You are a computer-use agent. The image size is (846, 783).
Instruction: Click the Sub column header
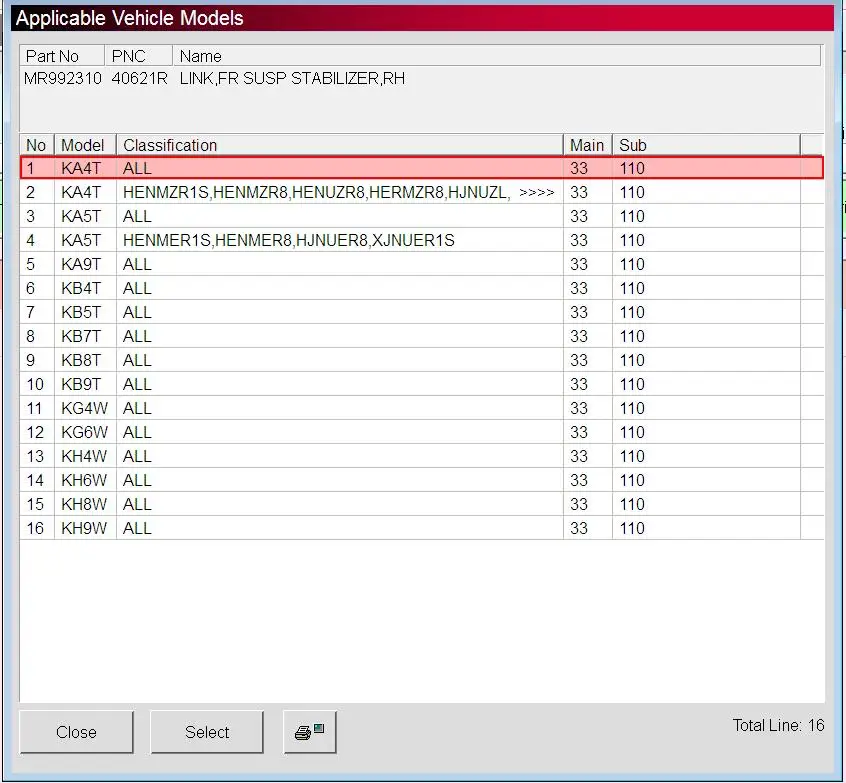706,145
